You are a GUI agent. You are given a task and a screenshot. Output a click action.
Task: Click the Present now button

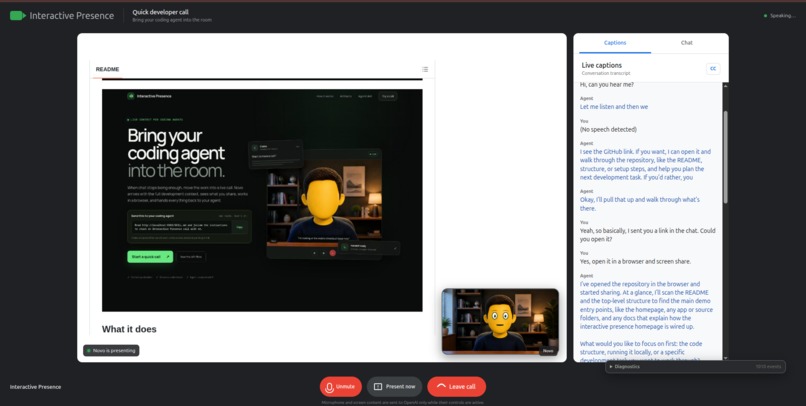tap(394, 386)
